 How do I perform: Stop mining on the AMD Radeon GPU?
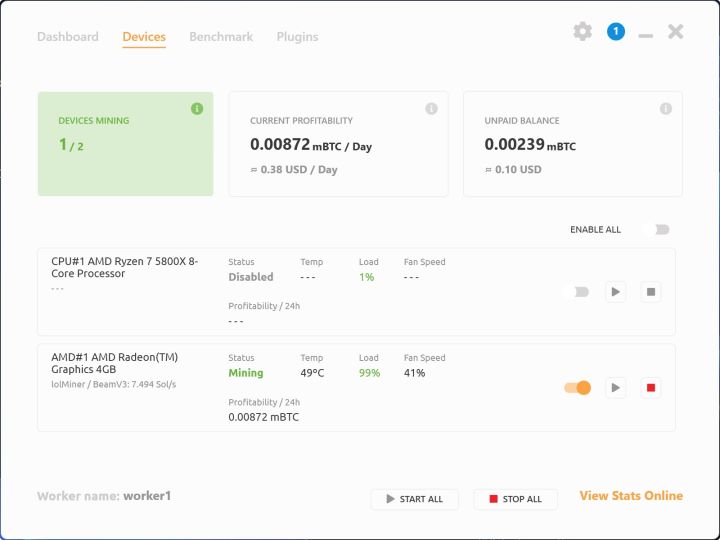(x=651, y=388)
